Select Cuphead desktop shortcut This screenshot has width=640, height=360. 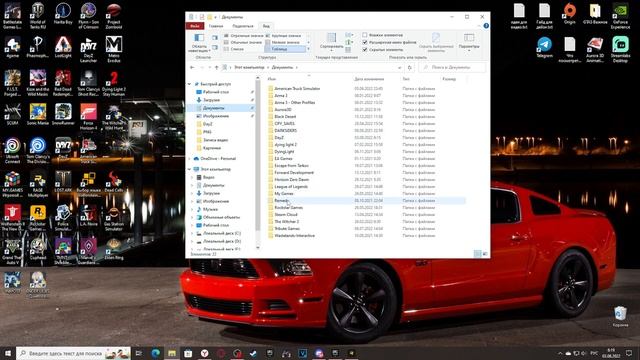[38, 249]
